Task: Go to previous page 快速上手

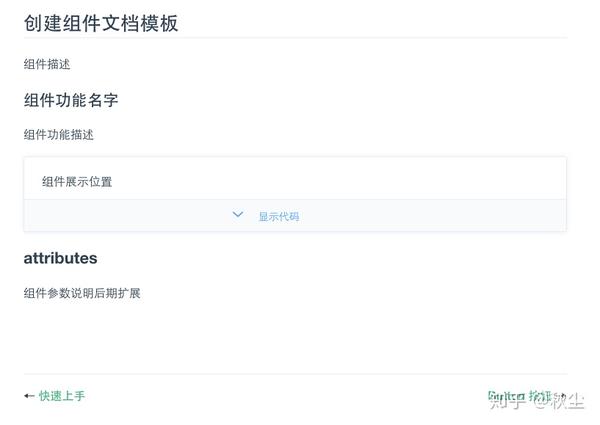Action: click(62, 396)
